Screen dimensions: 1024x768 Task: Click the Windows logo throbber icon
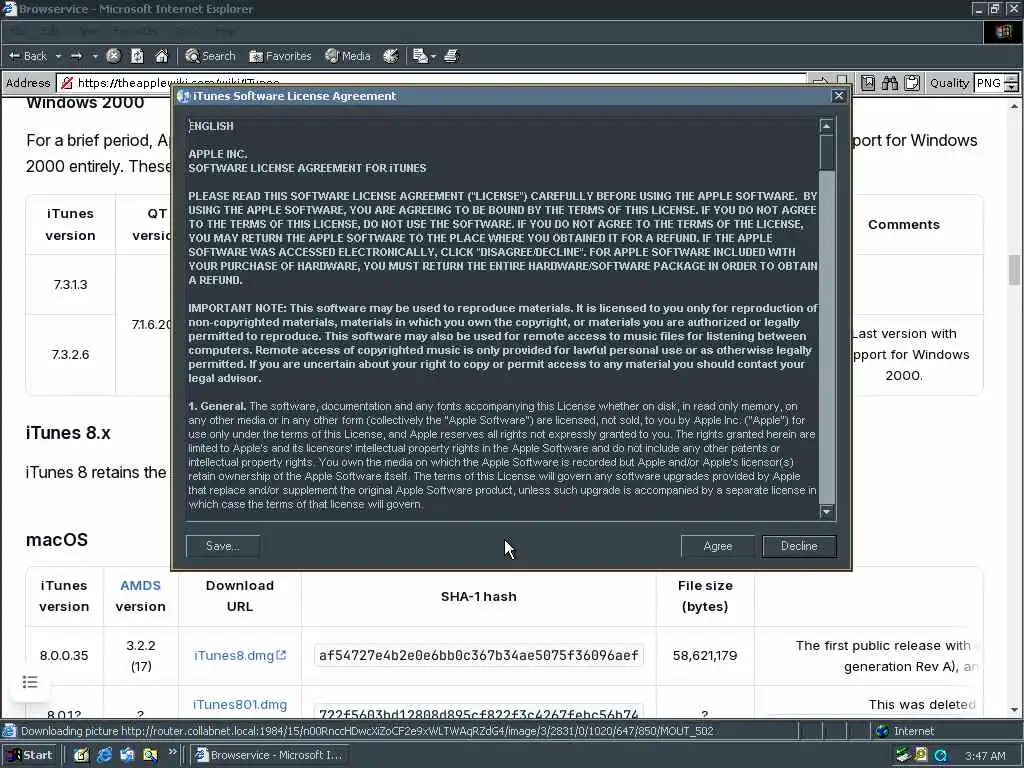1004,32
